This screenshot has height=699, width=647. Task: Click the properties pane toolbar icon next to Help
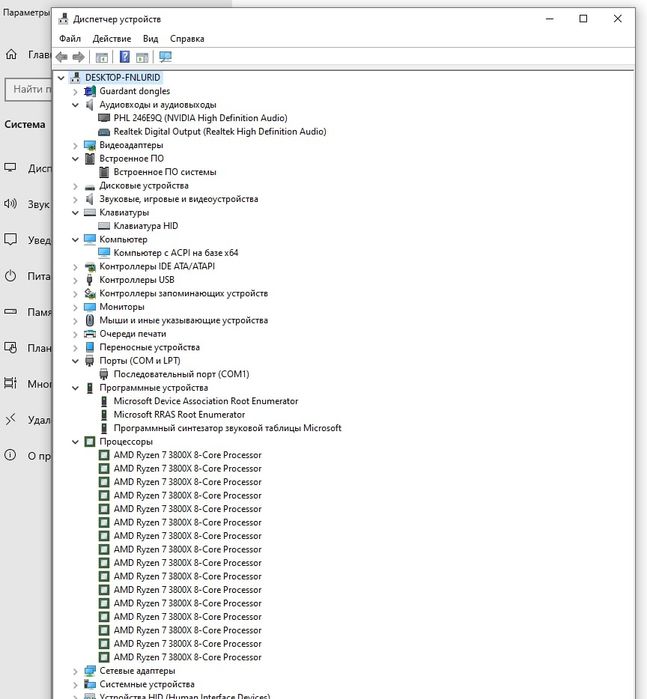pyautogui.click(x=142, y=57)
